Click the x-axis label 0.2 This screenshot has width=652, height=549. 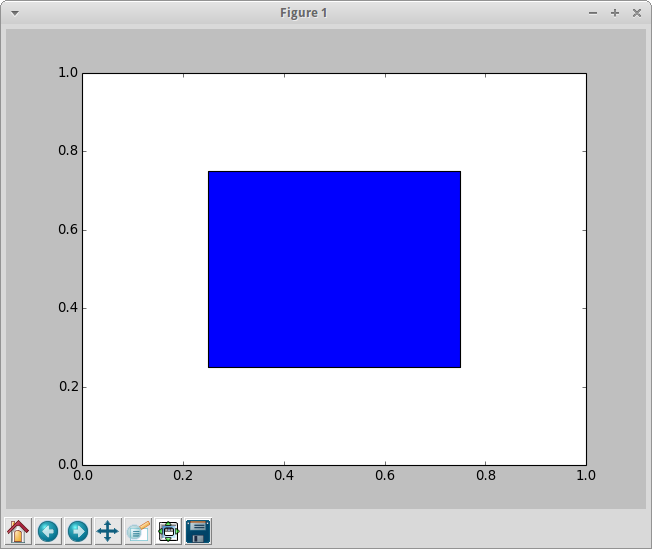click(x=183, y=475)
